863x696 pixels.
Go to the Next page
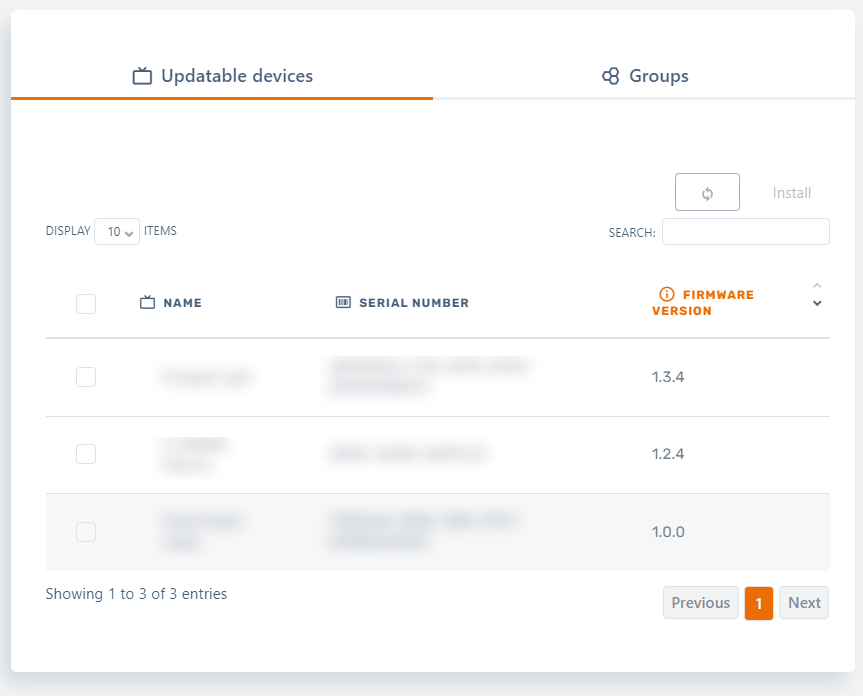(803, 603)
